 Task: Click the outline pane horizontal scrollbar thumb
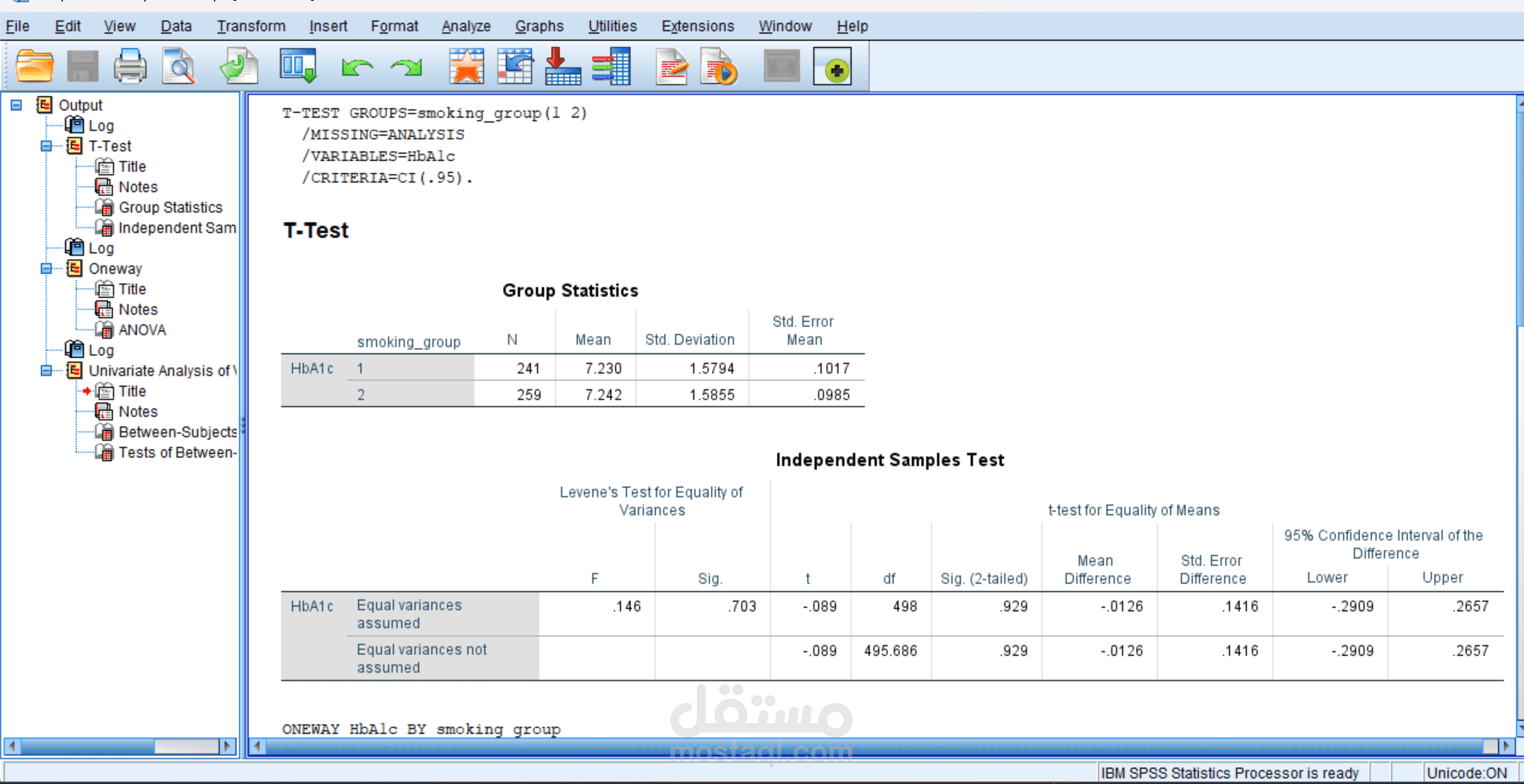186,746
